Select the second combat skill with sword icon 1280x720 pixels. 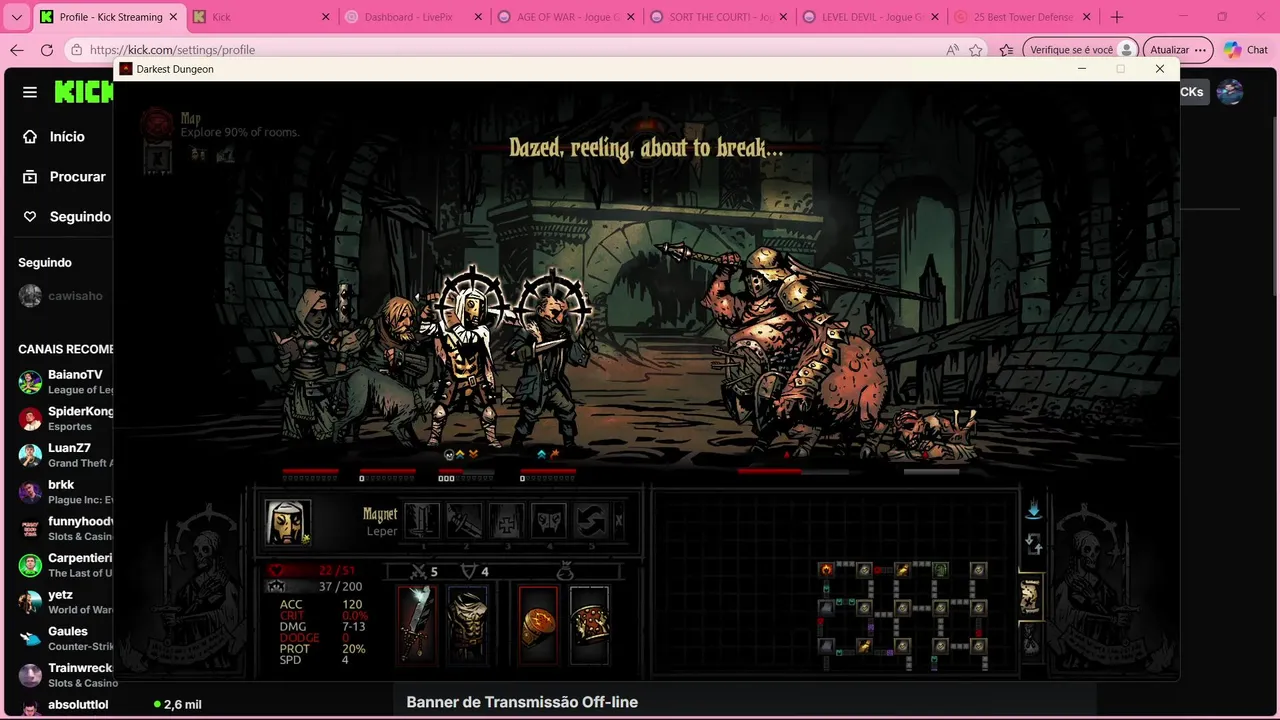(x=464, y=521)
